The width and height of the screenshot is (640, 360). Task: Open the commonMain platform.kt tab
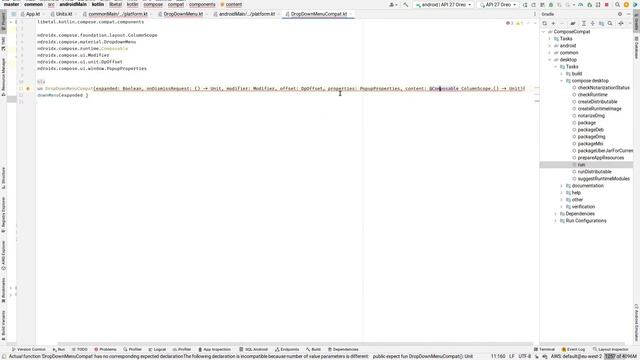click(x=118, y=14)
